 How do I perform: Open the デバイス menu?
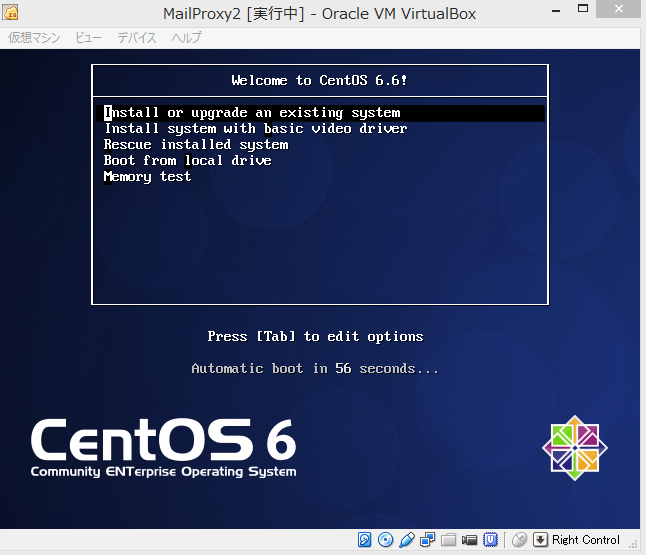[137, 38]
